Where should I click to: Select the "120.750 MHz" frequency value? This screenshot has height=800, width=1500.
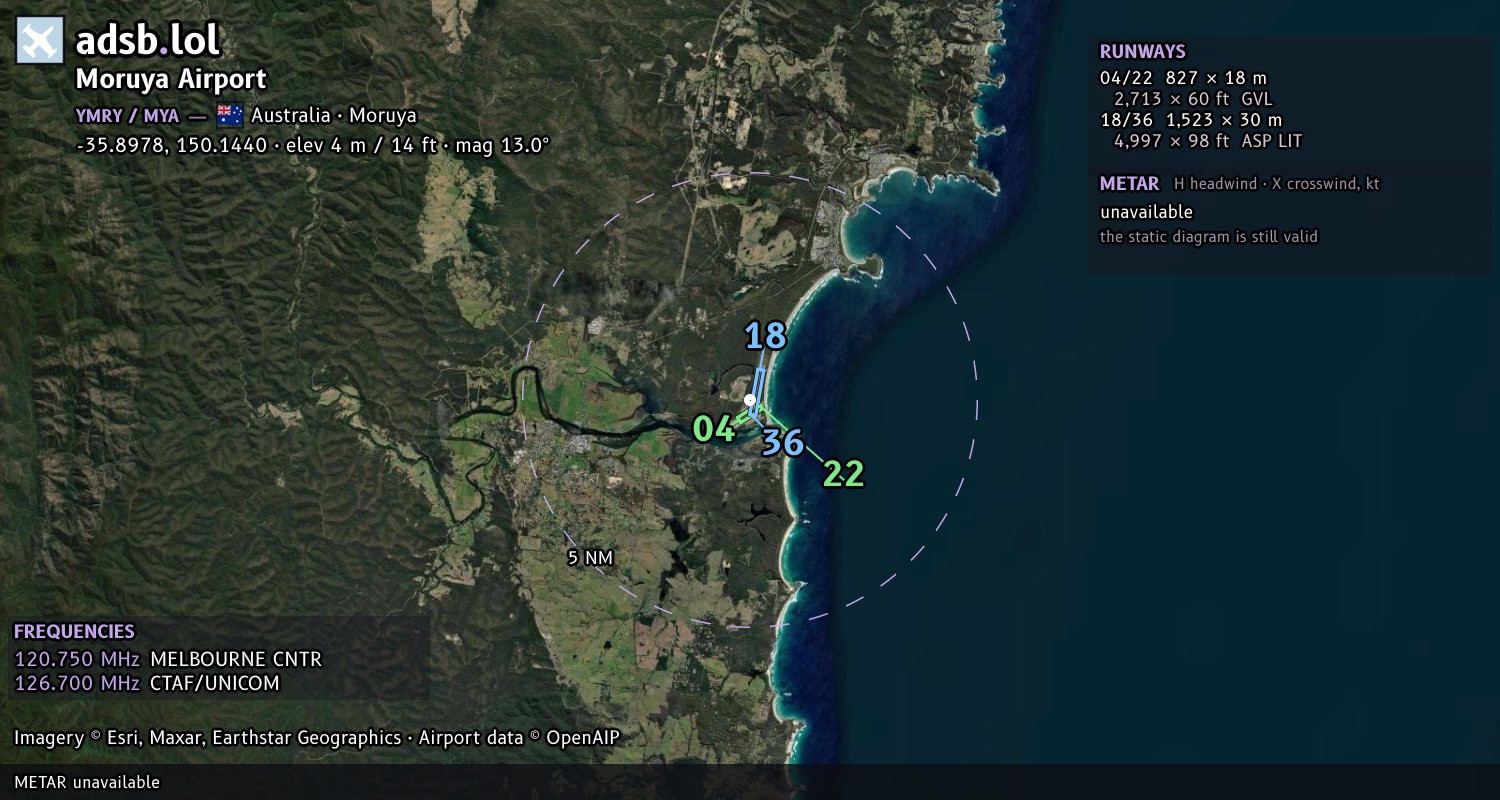[x=77, y=659]
